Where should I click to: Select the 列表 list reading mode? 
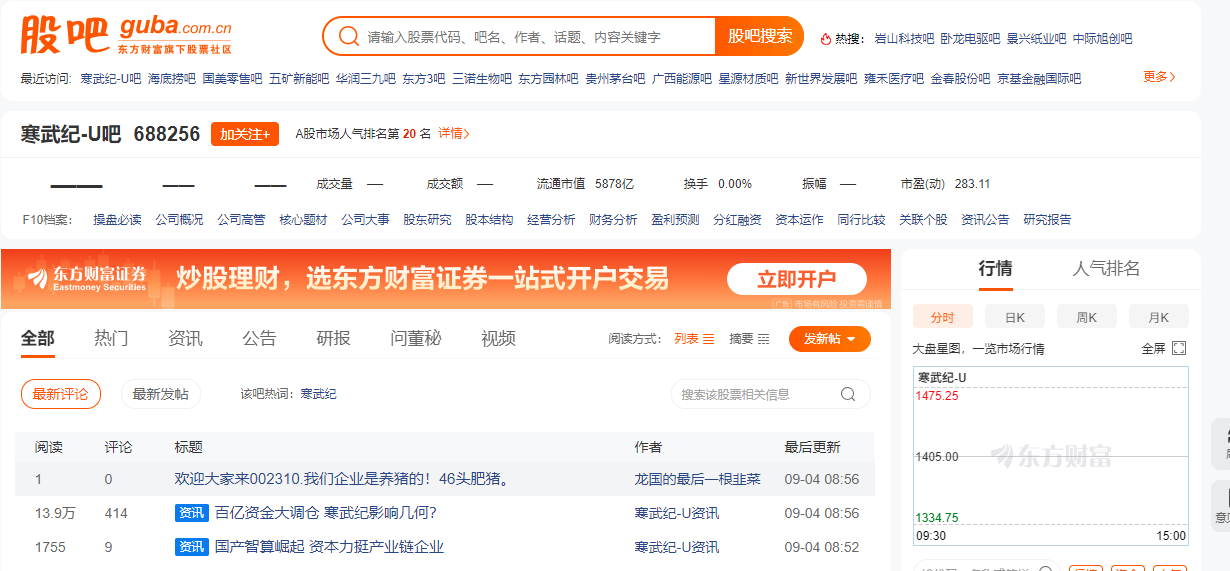click(694, 339)
